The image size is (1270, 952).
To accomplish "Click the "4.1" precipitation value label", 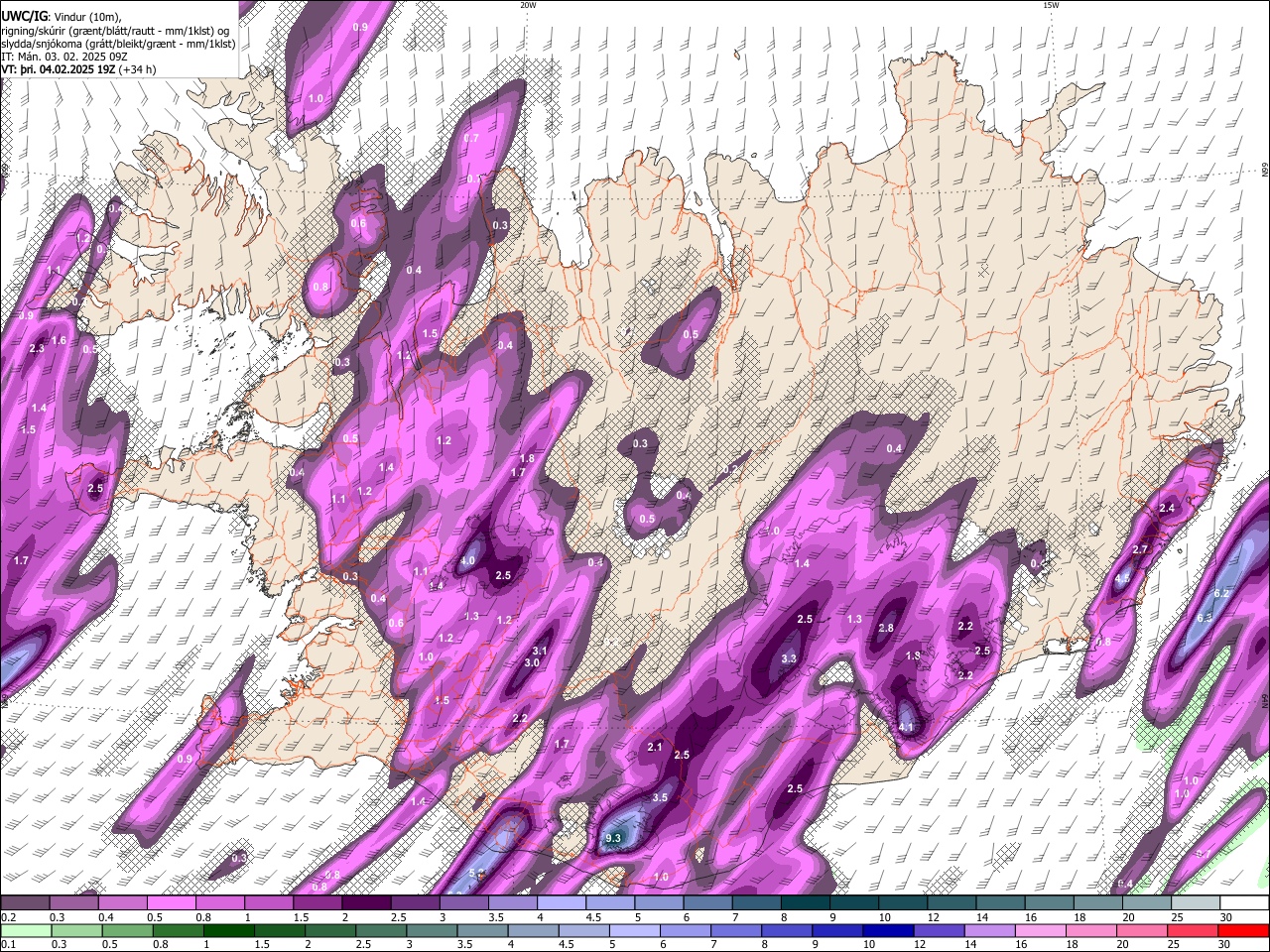I will coord(906,728).
